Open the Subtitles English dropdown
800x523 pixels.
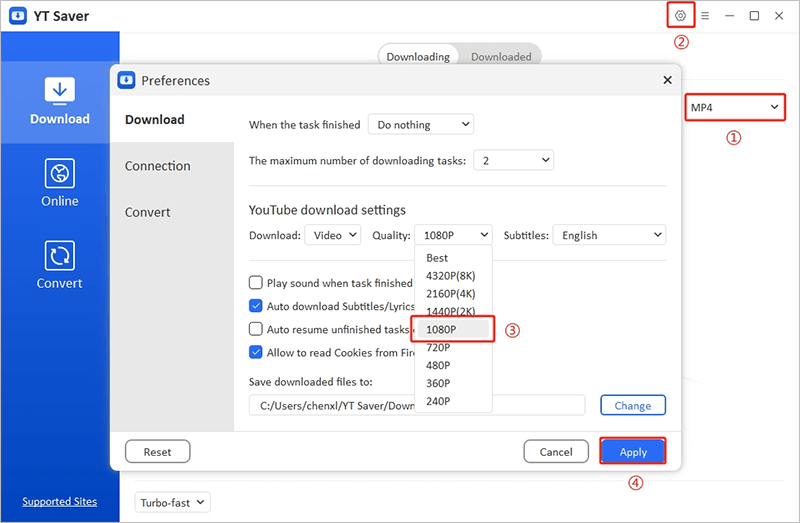point(609,235)
